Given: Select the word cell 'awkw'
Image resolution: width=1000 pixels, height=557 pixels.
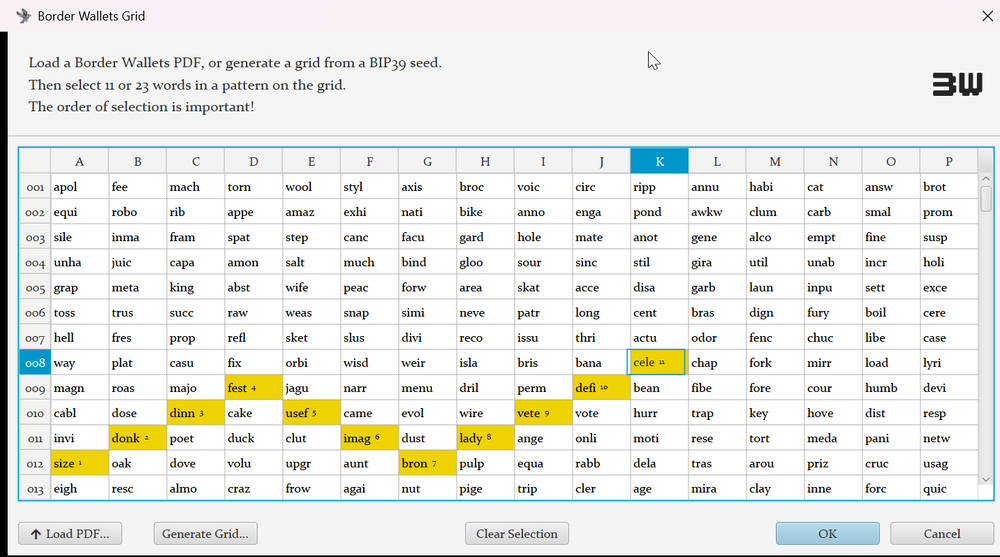Looking at the screenshot, I should pyautogui.click(x=717, y=212).
